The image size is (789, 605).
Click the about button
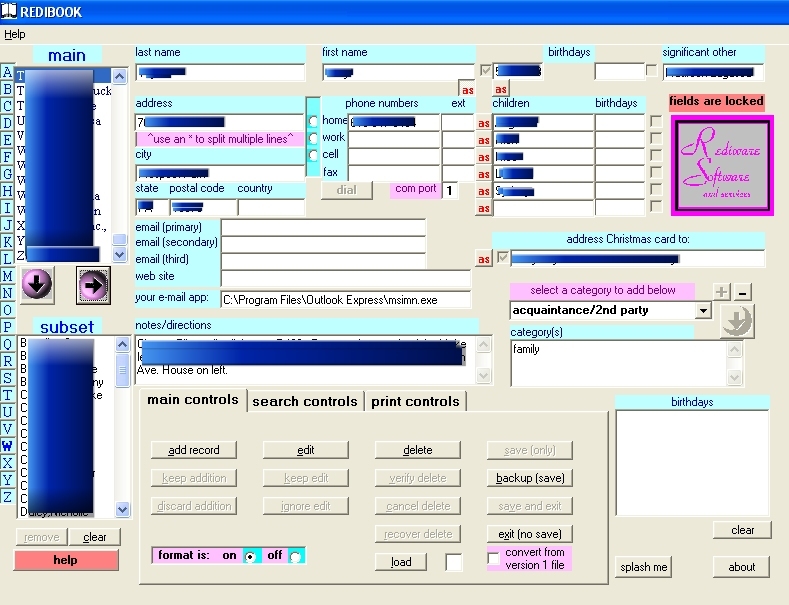click(x=741, y=567)
